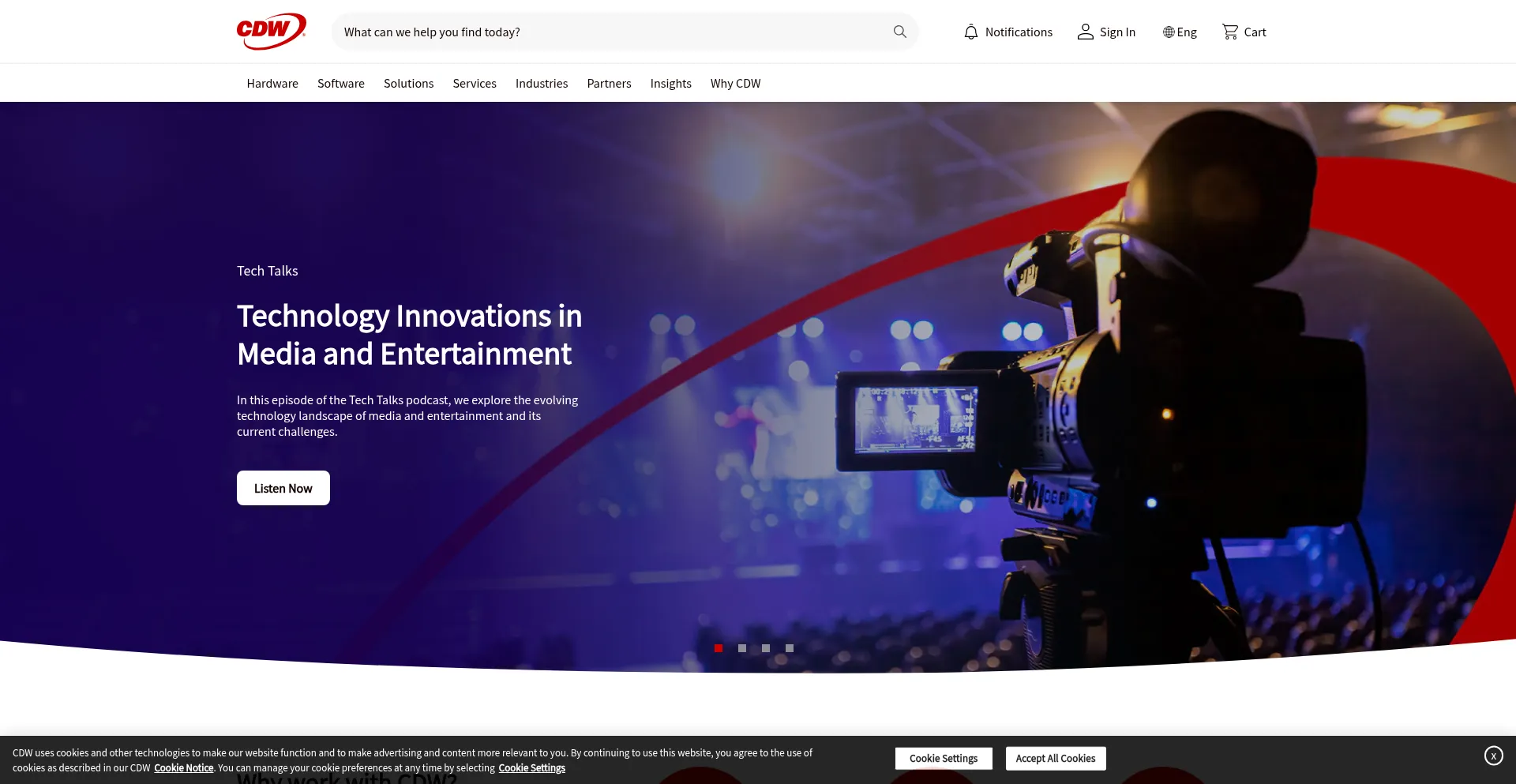
Task: Open the Solutions menu
Action: pyautogui.click(x=408, y=83)
